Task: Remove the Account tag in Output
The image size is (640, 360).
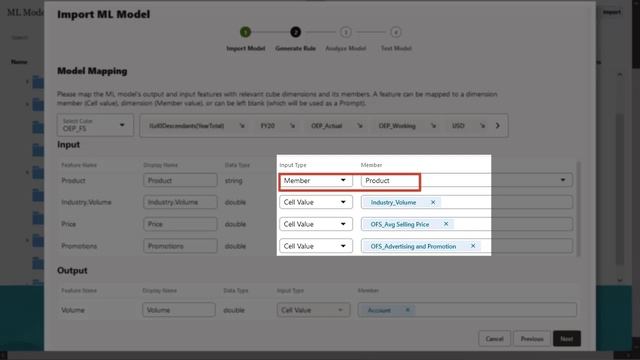Action: (407, 310)
